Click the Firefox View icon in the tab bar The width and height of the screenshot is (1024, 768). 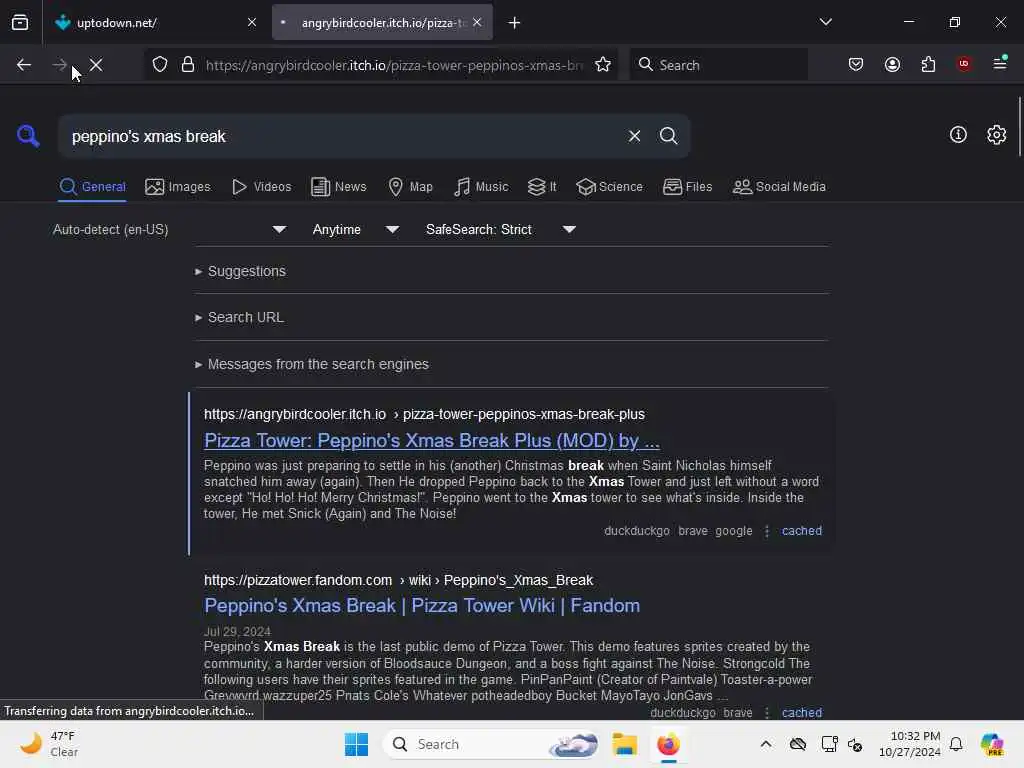point(20,23)
